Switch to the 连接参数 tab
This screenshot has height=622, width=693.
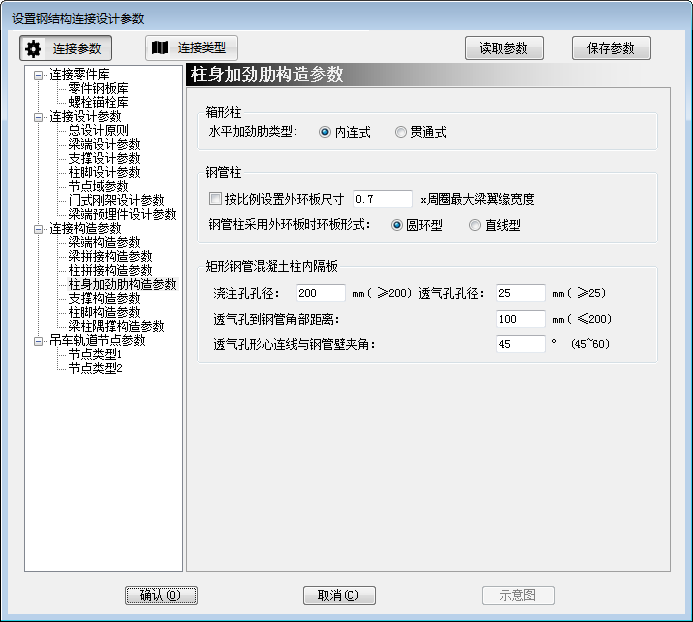coord(65,48)
